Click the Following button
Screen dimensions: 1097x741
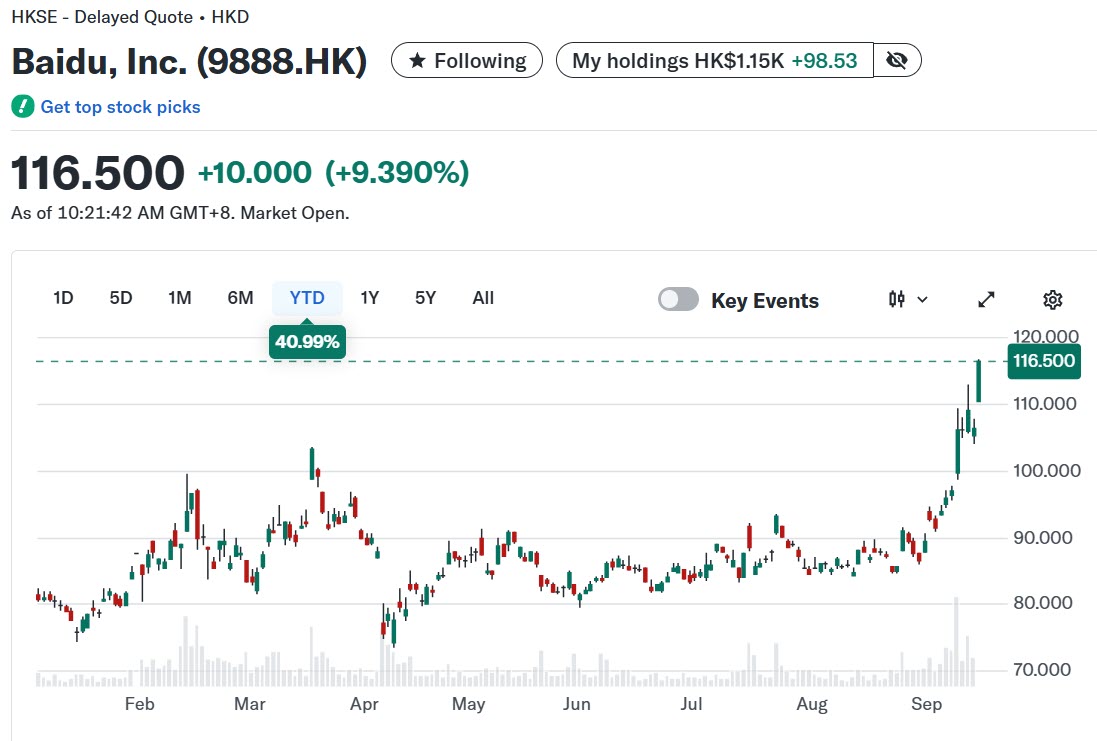coord(467,61)
